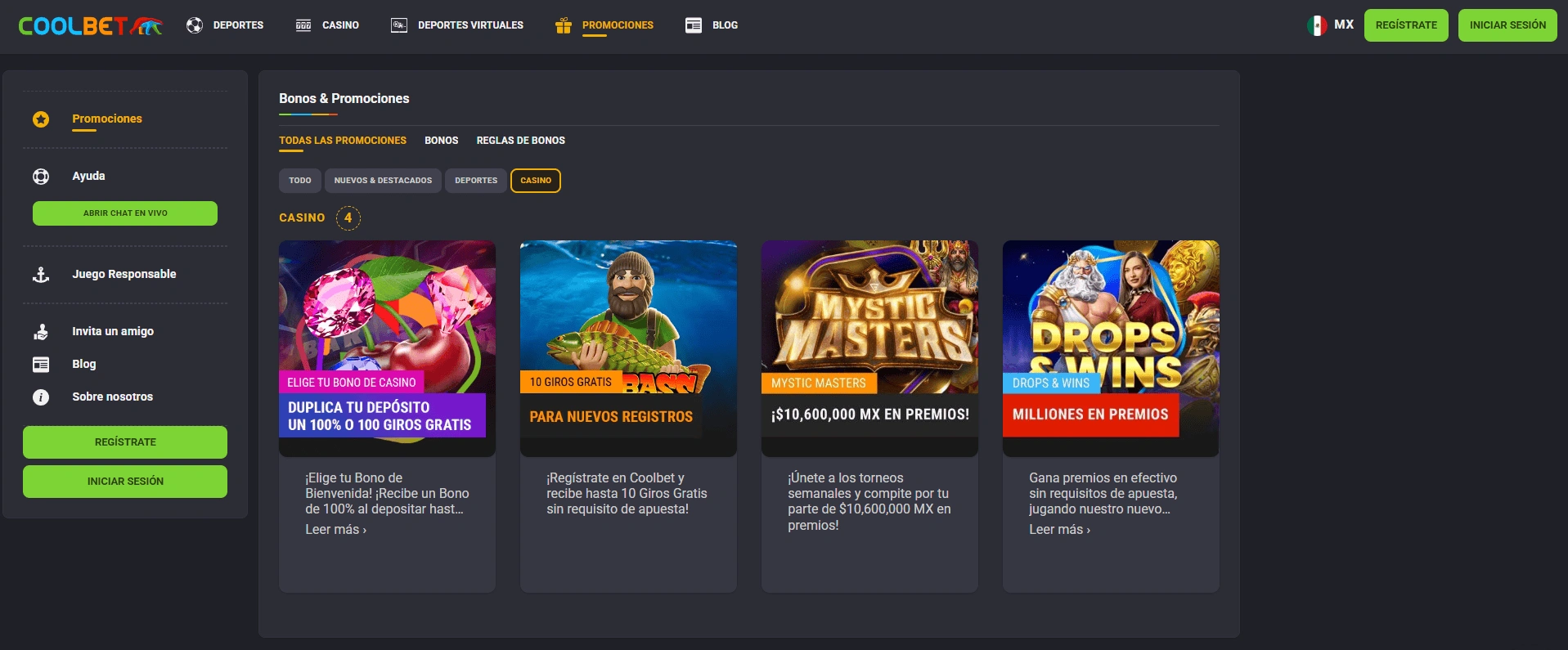Image resolution: width=1568 pixels, height=650 pixels.
Task: Switch to the Bonos tab
Action: click(441, 141)
